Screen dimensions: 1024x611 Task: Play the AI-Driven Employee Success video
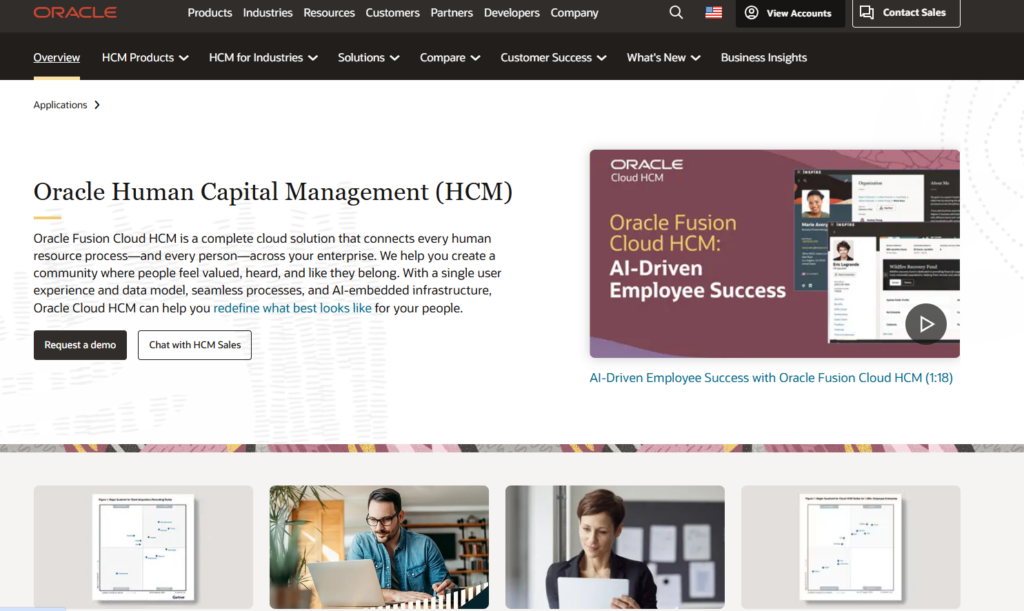[925, 324]
